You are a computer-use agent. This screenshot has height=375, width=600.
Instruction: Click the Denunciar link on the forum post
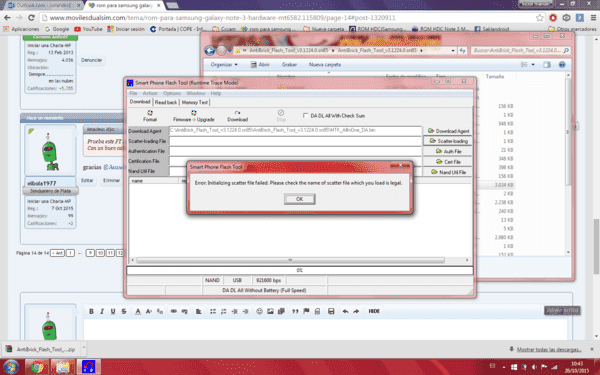91,60
